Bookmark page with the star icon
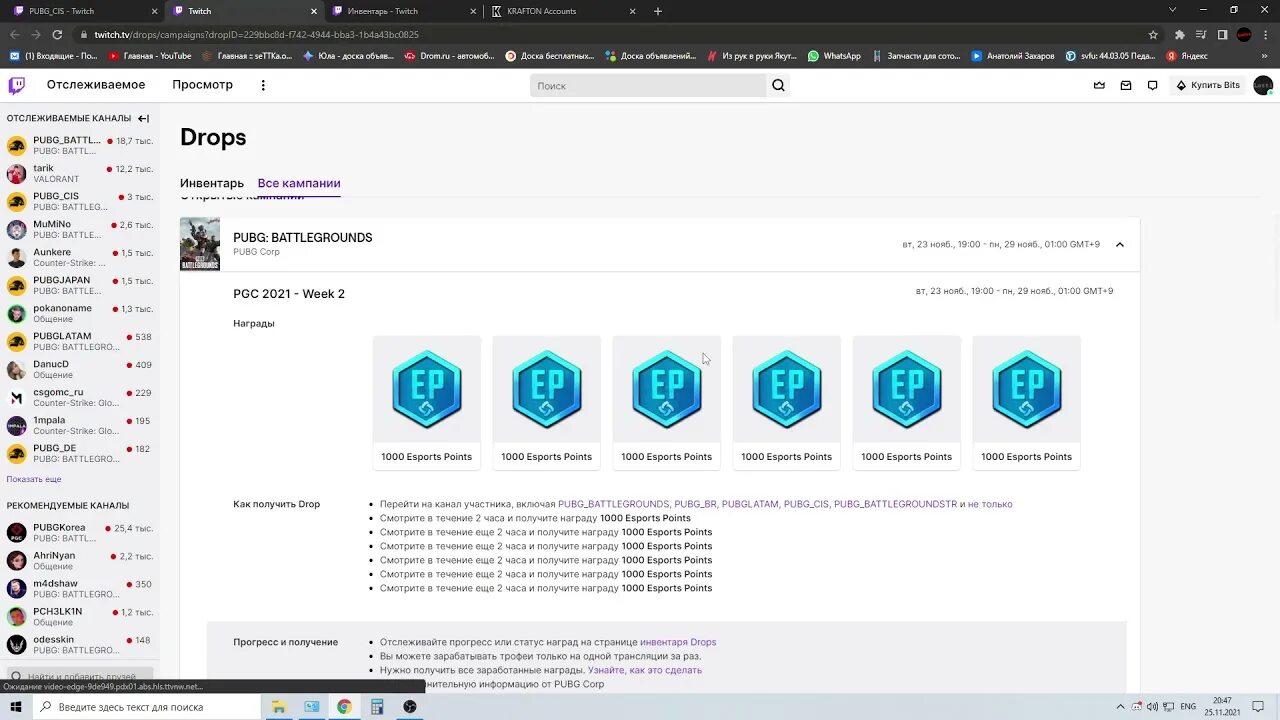This screenshot has height=720, width=1280. pos(1153,34)
